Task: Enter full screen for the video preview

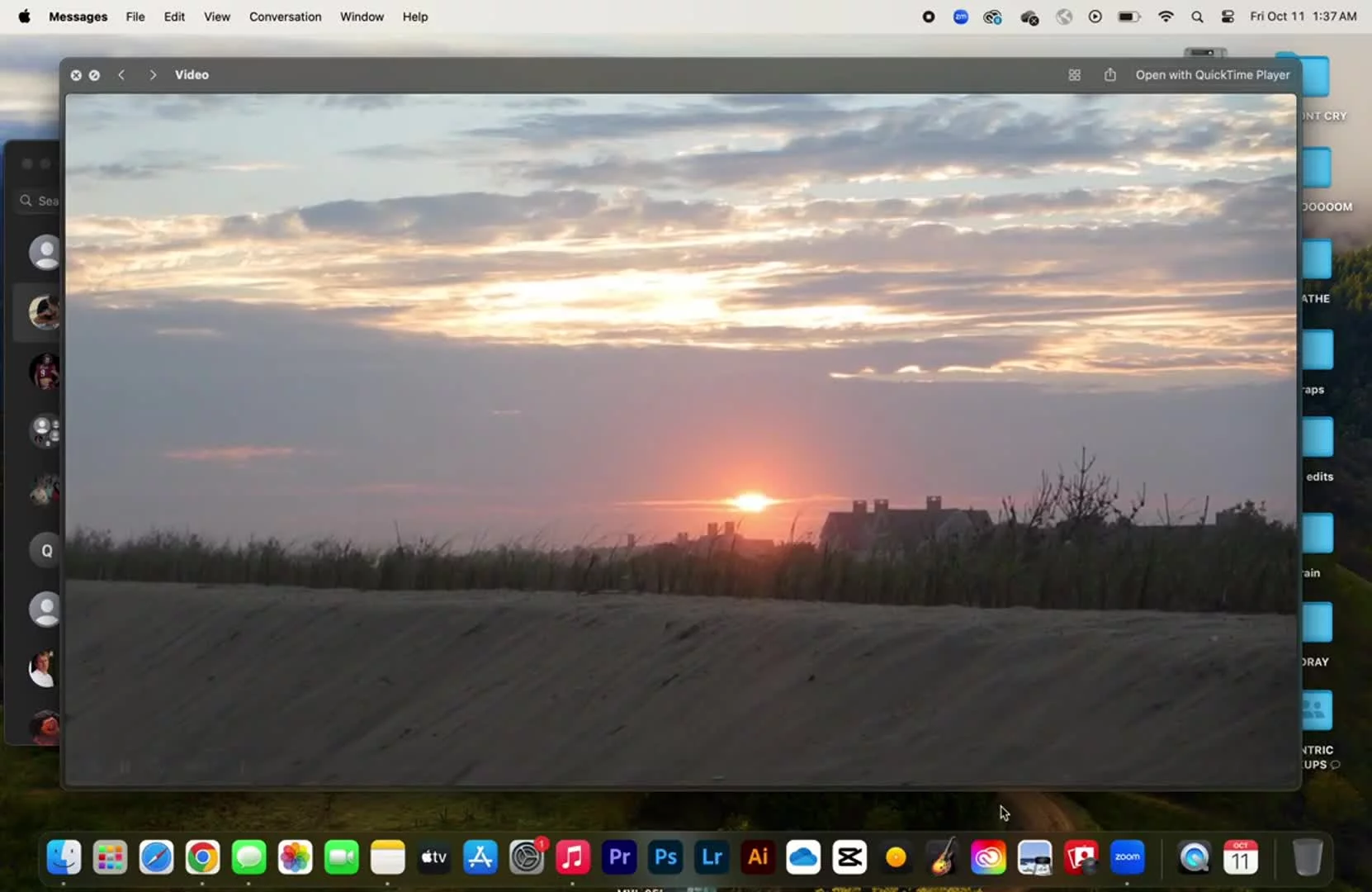Action: (x=94, y=75)
